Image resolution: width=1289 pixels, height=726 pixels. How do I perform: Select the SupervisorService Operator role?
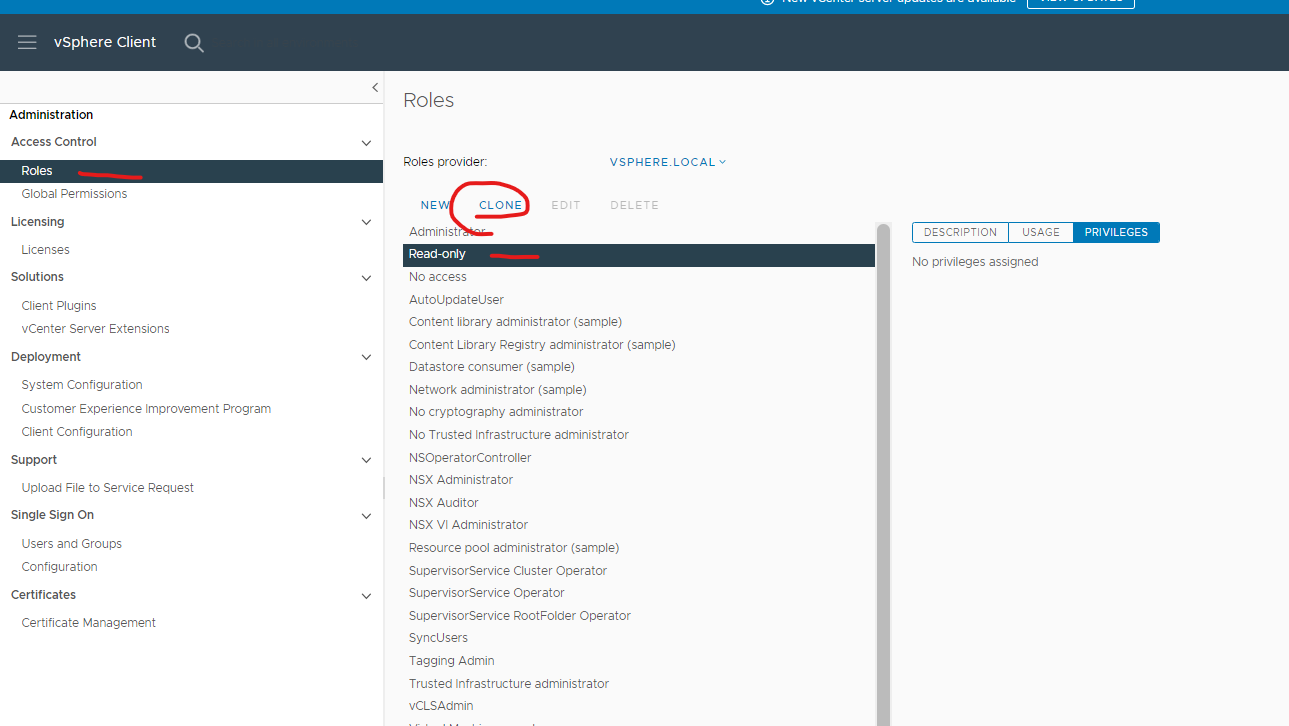(x=639, y=593)
